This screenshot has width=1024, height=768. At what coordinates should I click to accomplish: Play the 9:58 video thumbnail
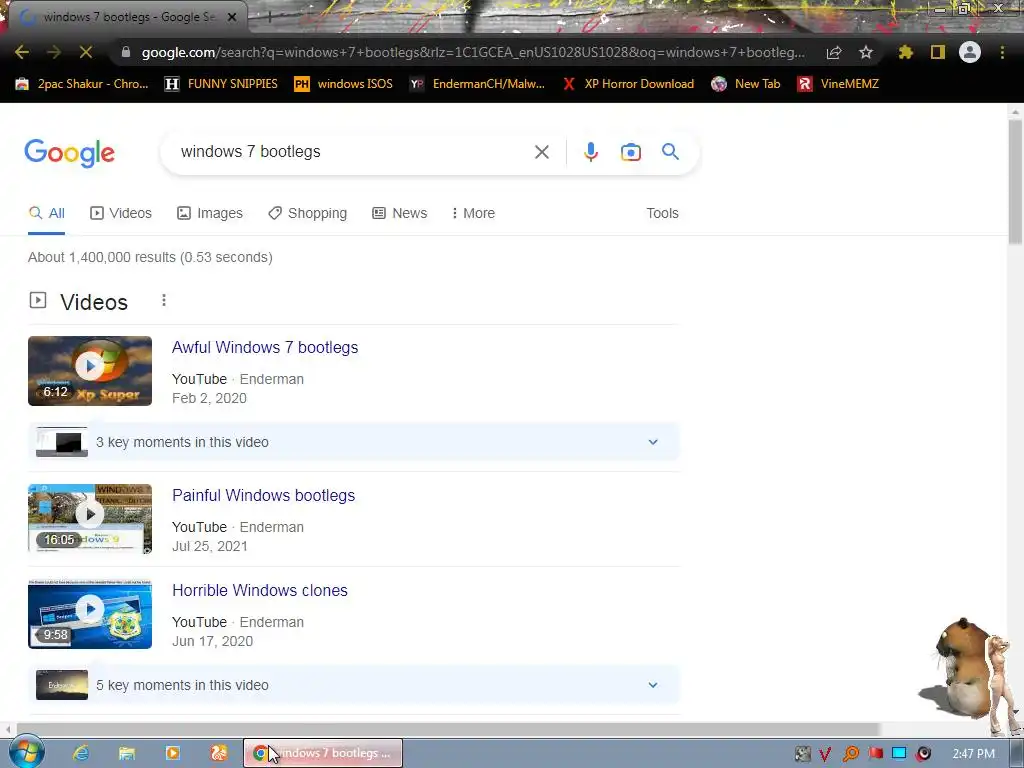90,614
